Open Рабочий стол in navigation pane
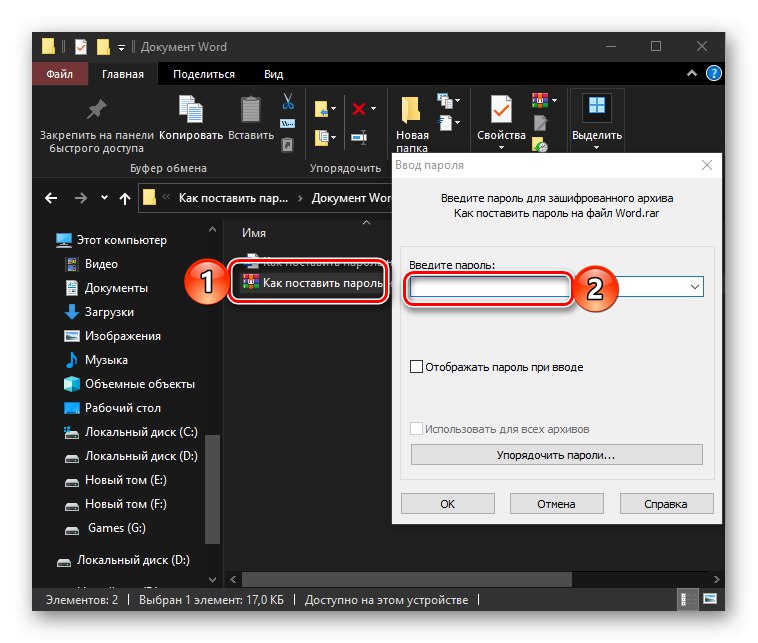The image size is (758, 643). tap(113, 408)
